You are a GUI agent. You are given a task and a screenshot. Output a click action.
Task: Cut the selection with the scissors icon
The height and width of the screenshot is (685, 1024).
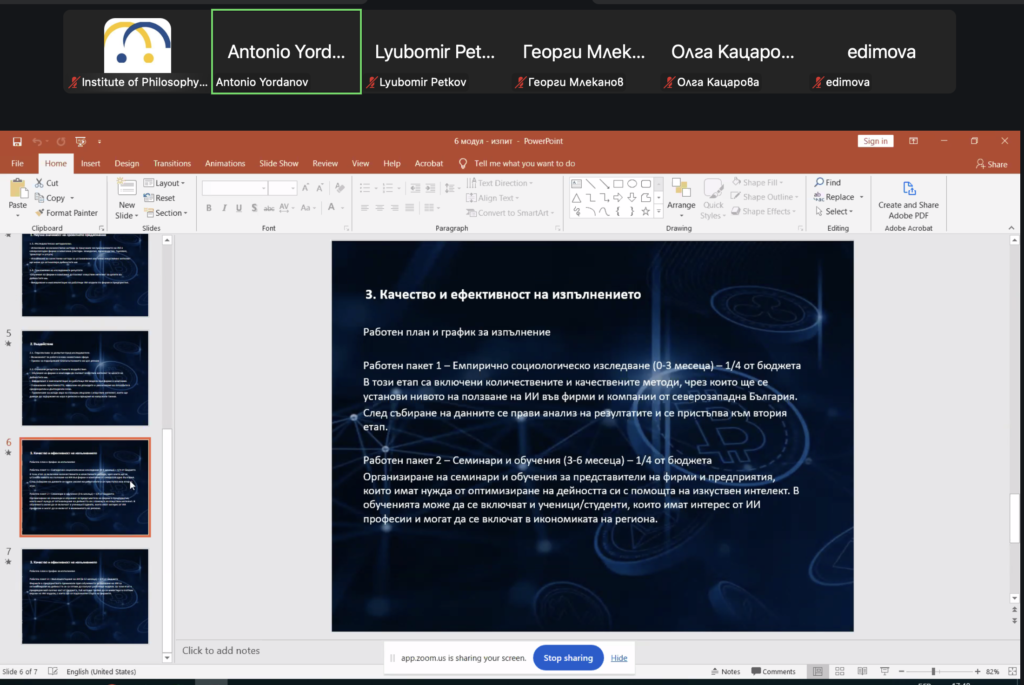40,183
